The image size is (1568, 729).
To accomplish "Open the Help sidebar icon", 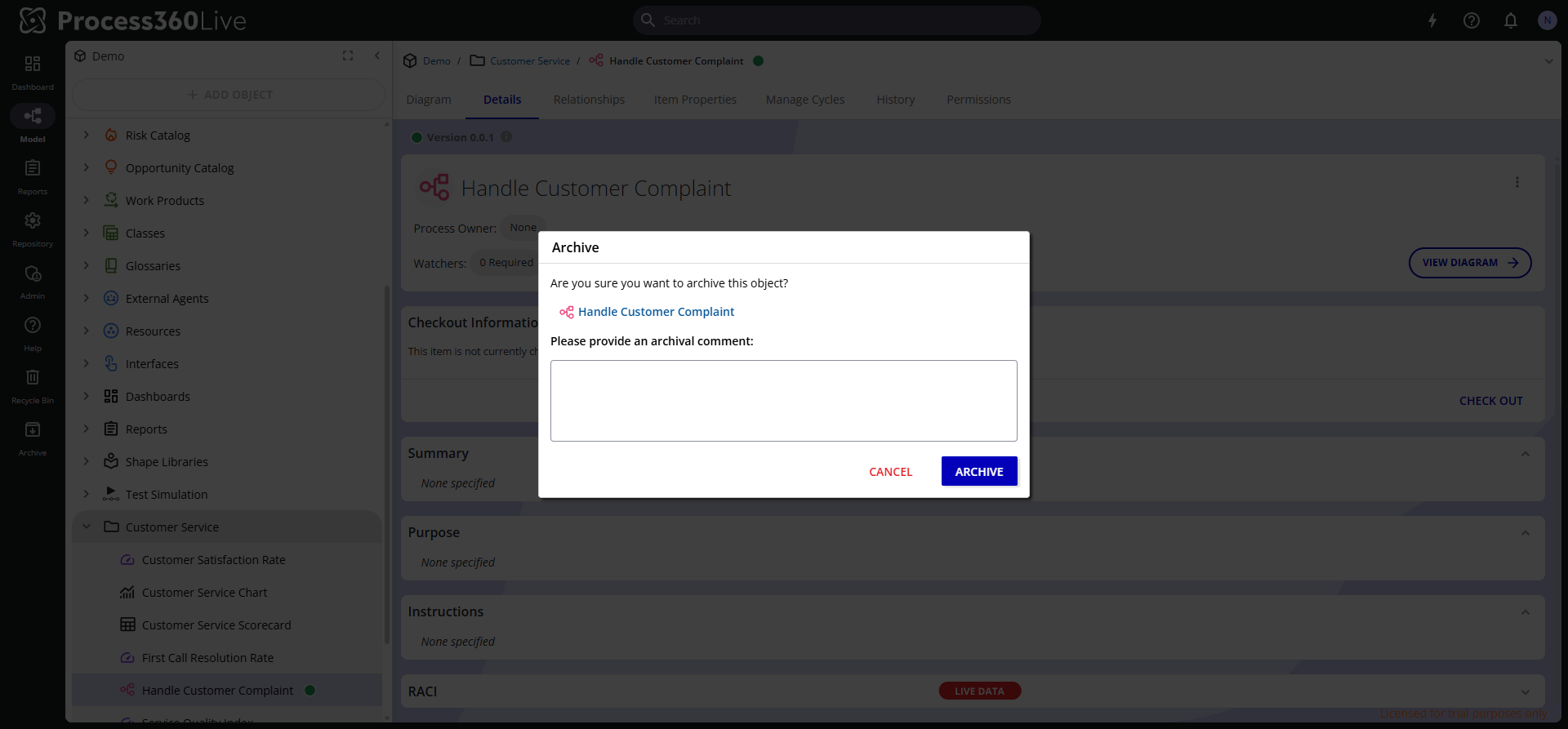I will point(33,325).
